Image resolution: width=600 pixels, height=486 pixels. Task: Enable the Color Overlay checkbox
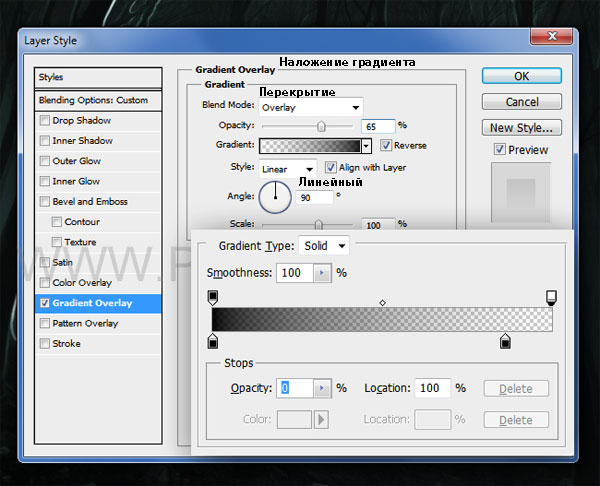pyautogui.click(x=45, y=282)
